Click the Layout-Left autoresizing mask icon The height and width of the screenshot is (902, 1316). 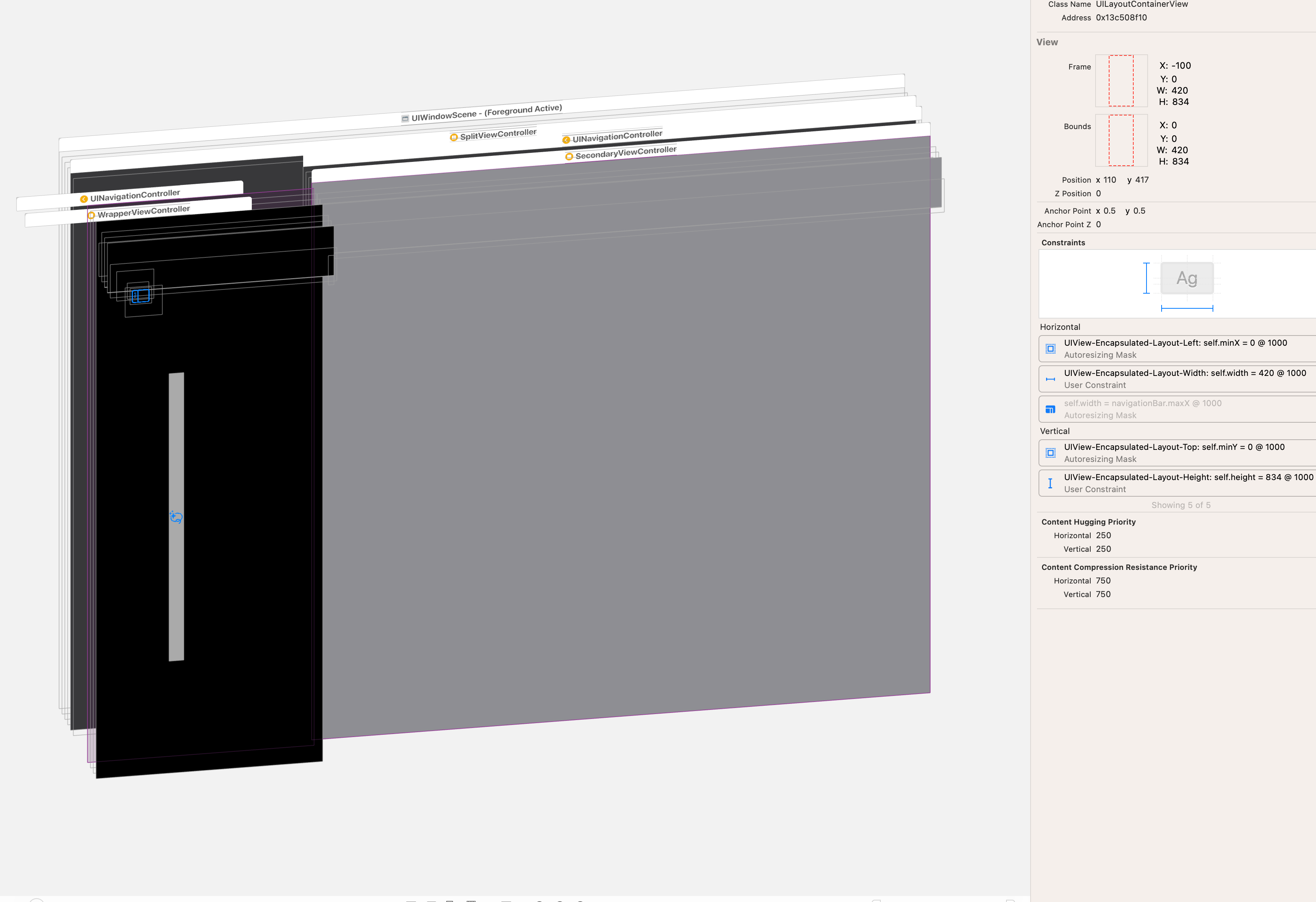tap(1050, 349)
